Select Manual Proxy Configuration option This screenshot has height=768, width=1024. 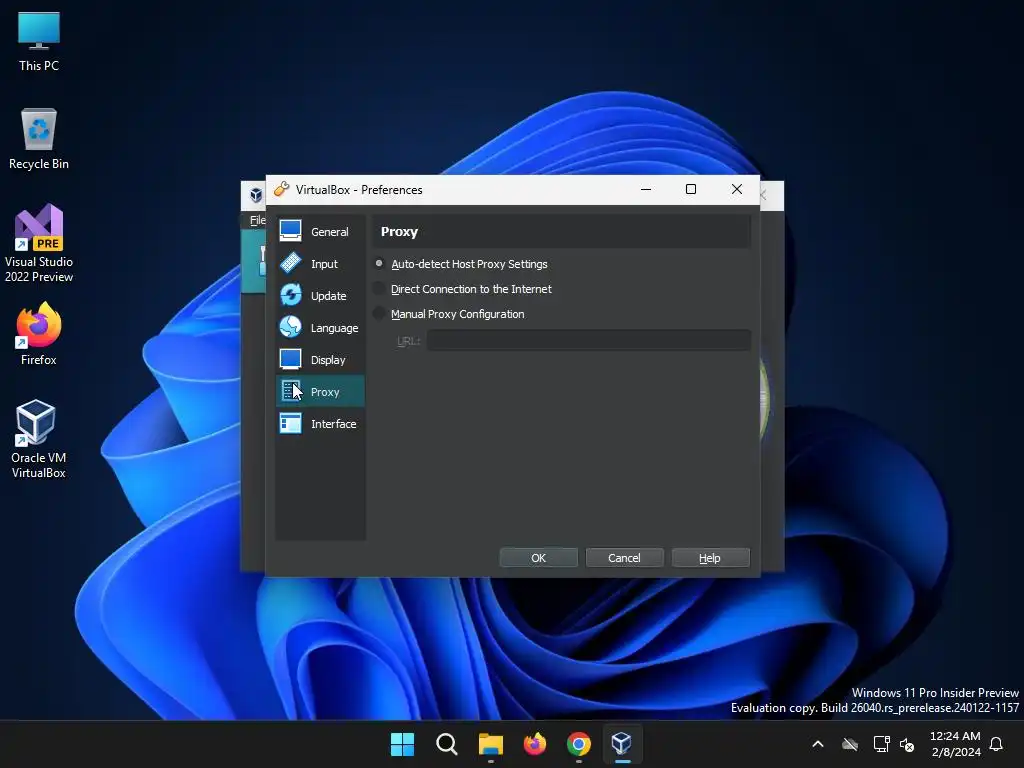(451, 314)
